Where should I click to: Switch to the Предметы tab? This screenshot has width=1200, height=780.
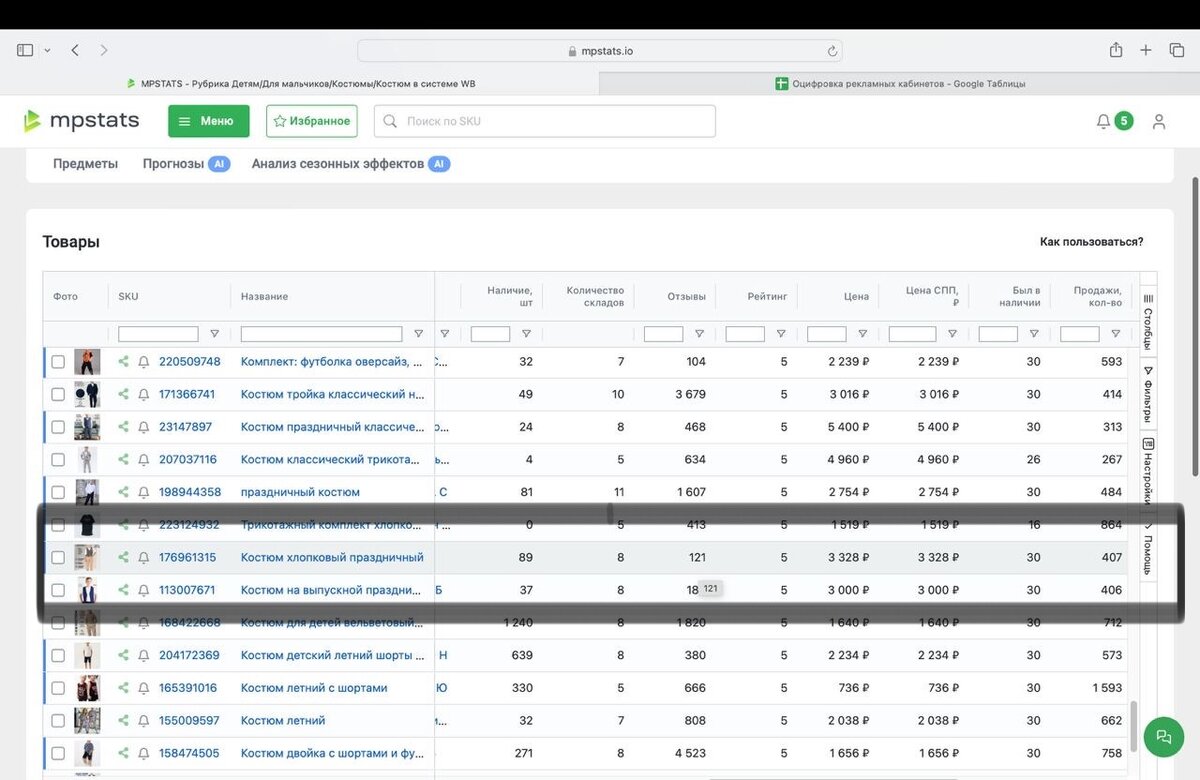point(85,163)
